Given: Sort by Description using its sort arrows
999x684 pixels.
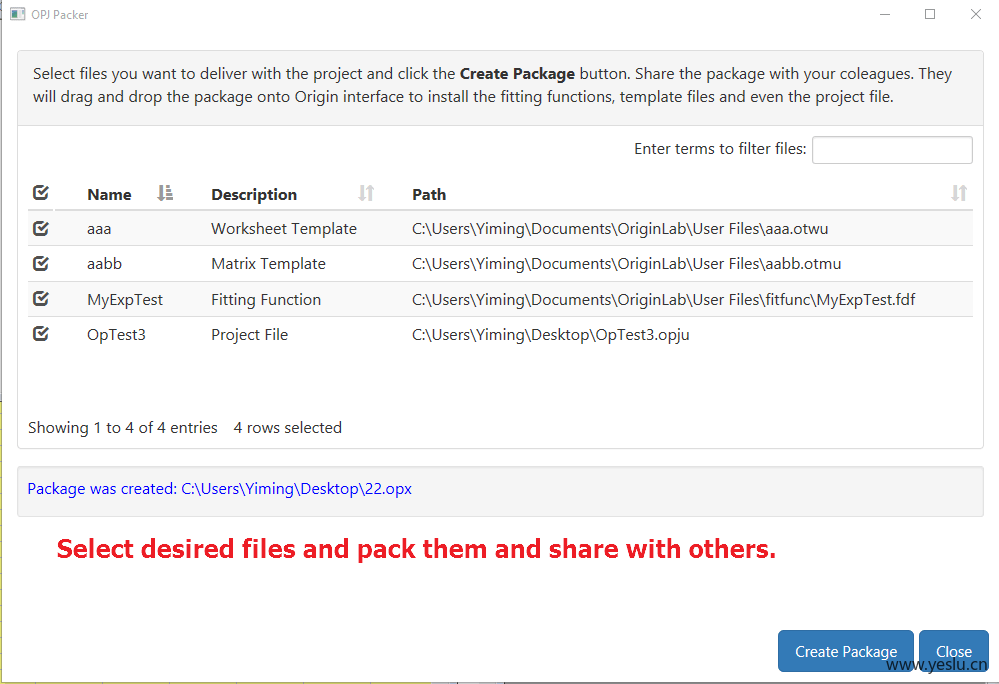Looking at the screenshot, I should coord(366,193).
